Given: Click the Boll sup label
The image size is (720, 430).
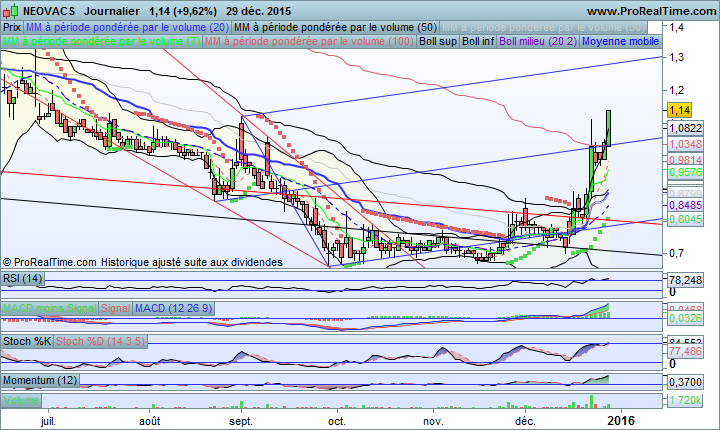Looking at the screenshot, I should tap(438, 41).
